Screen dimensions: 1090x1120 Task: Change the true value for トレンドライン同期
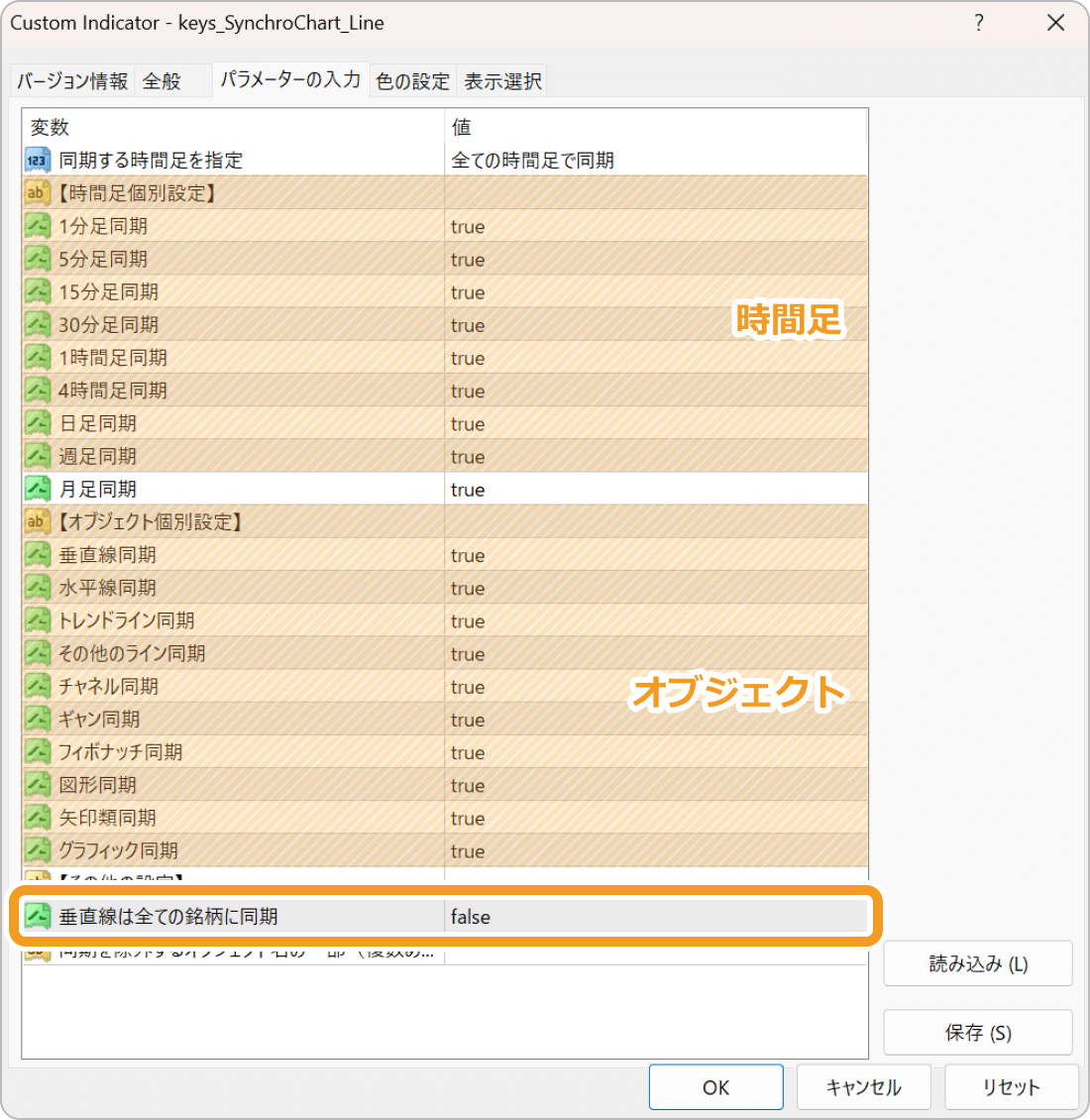pyautogui.click(x=656, y=620)
